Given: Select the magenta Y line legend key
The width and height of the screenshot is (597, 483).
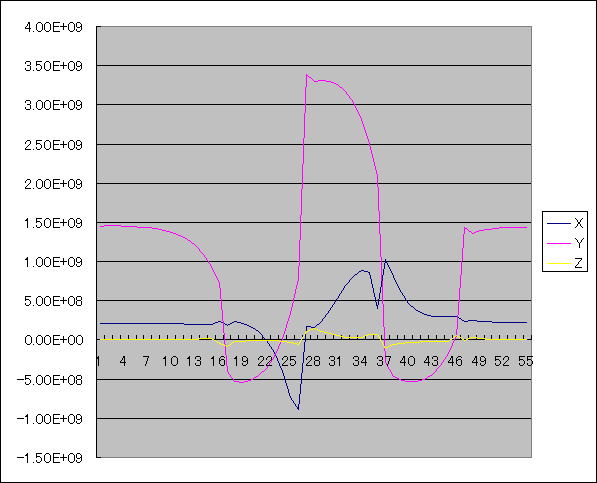Looking at the screenshot, I should (559, 243).
